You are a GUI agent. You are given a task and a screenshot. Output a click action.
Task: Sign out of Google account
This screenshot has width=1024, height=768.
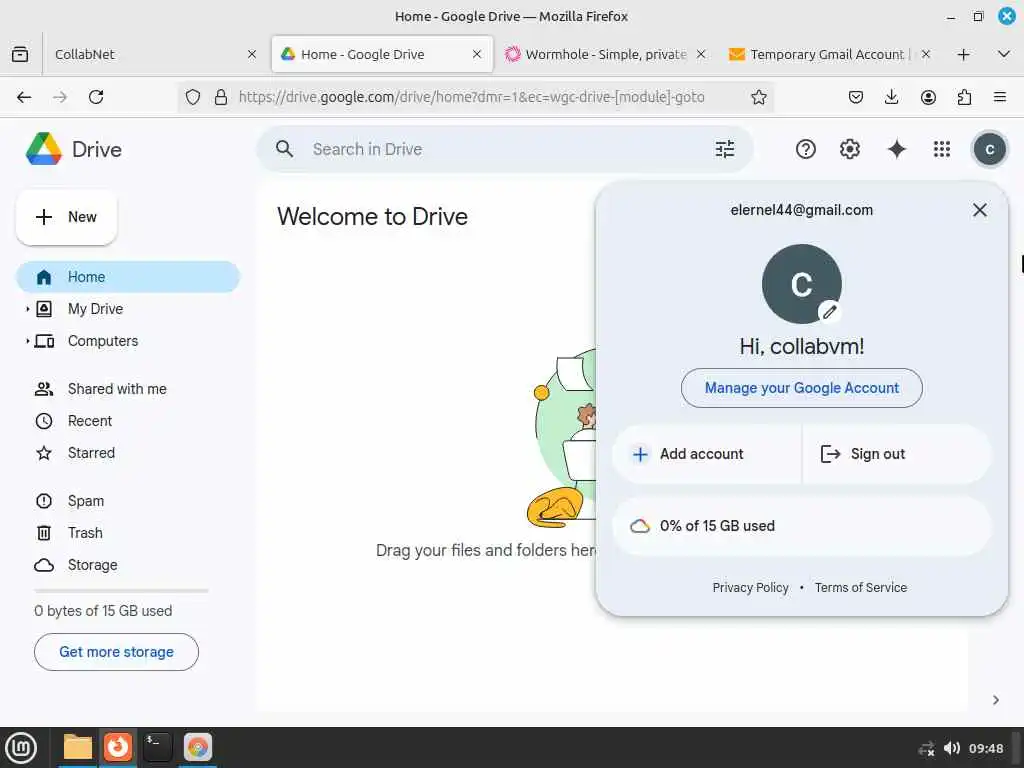(897, 454)
